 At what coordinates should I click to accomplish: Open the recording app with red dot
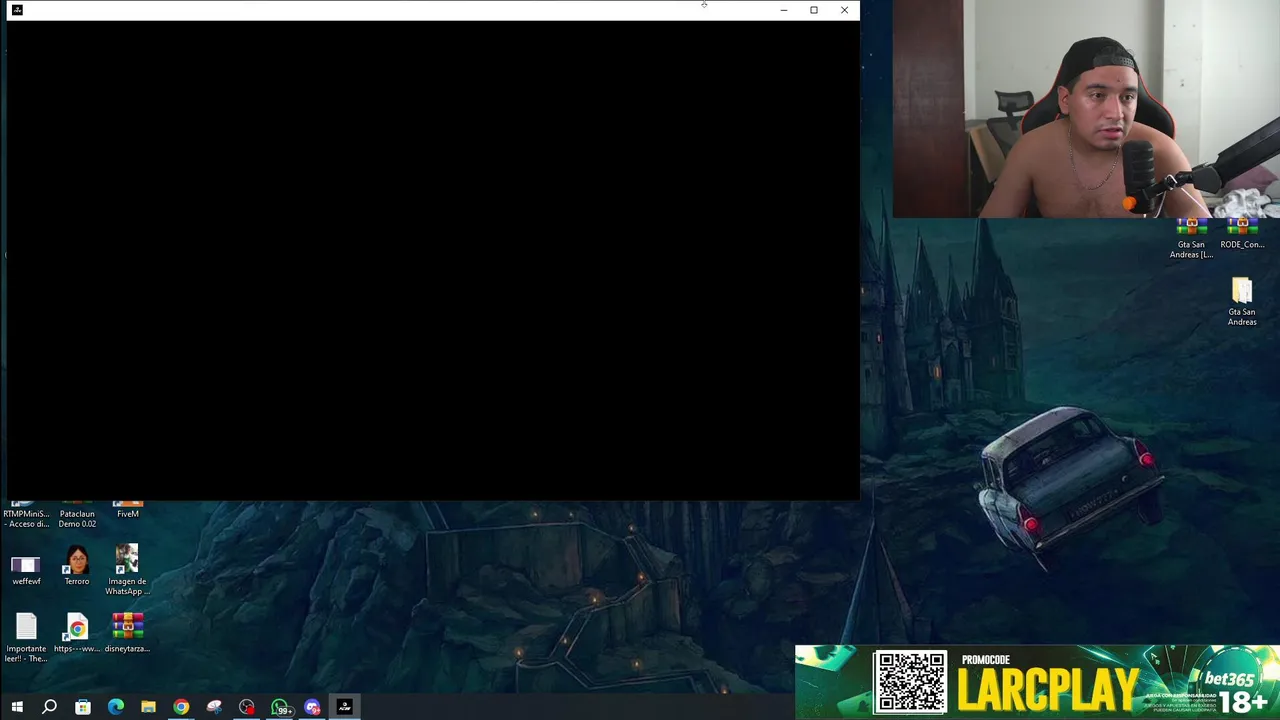pos(247,707)
